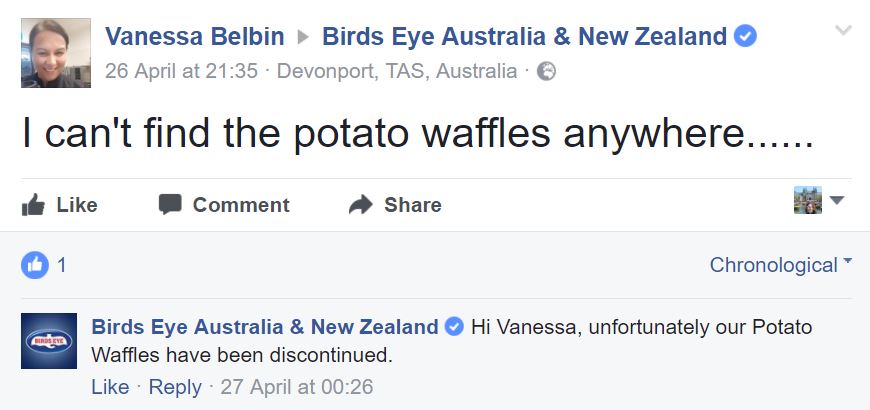870x410 pixels.
Task: Click the thumbs-up Like icon under the post
Action: coord(33,205)
